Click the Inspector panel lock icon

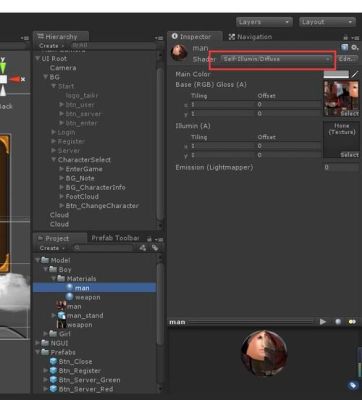tap(345, 38)
